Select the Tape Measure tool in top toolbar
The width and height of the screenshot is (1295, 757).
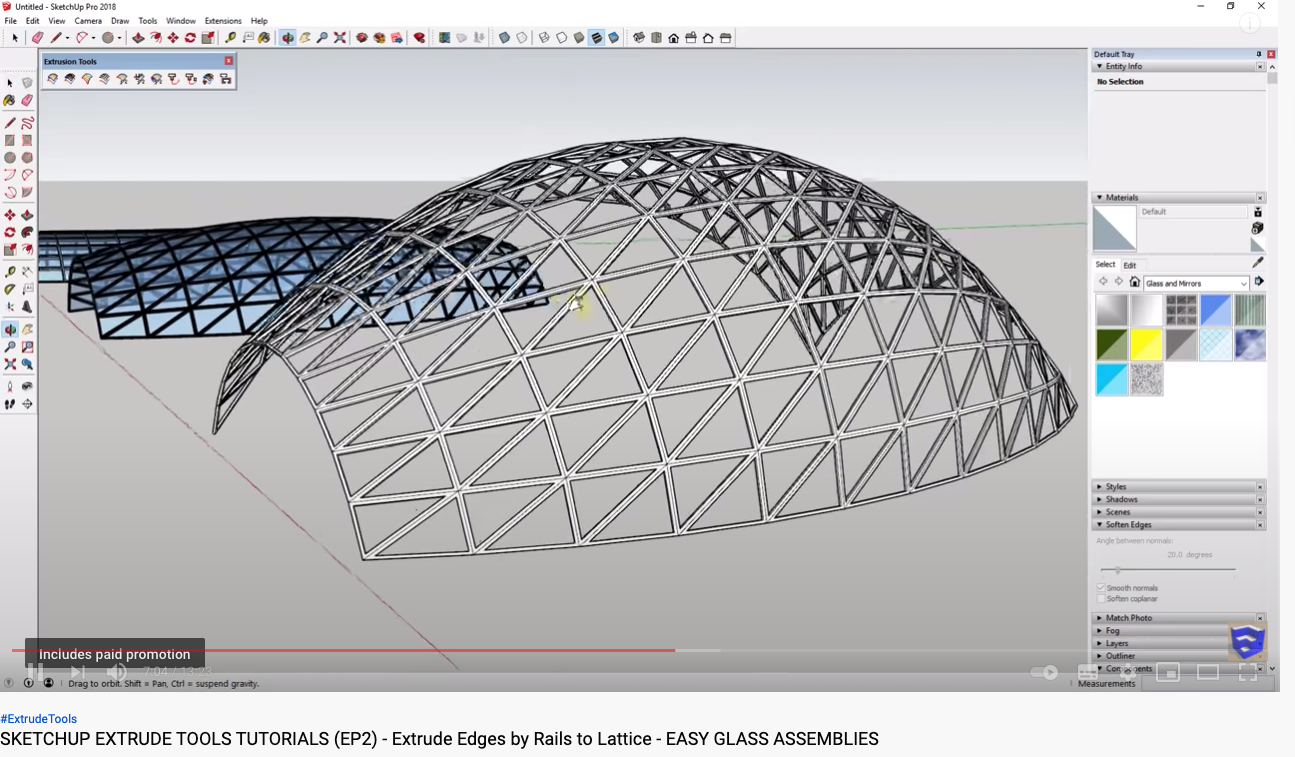pos(230,38)
